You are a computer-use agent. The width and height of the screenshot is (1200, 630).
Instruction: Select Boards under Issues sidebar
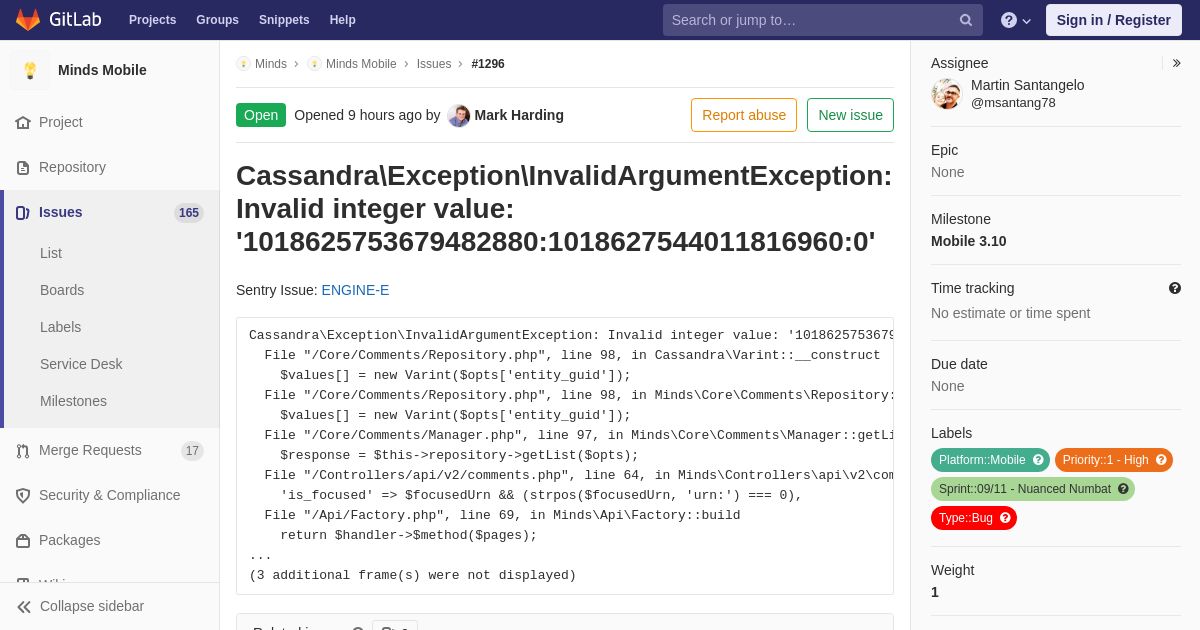62,290
